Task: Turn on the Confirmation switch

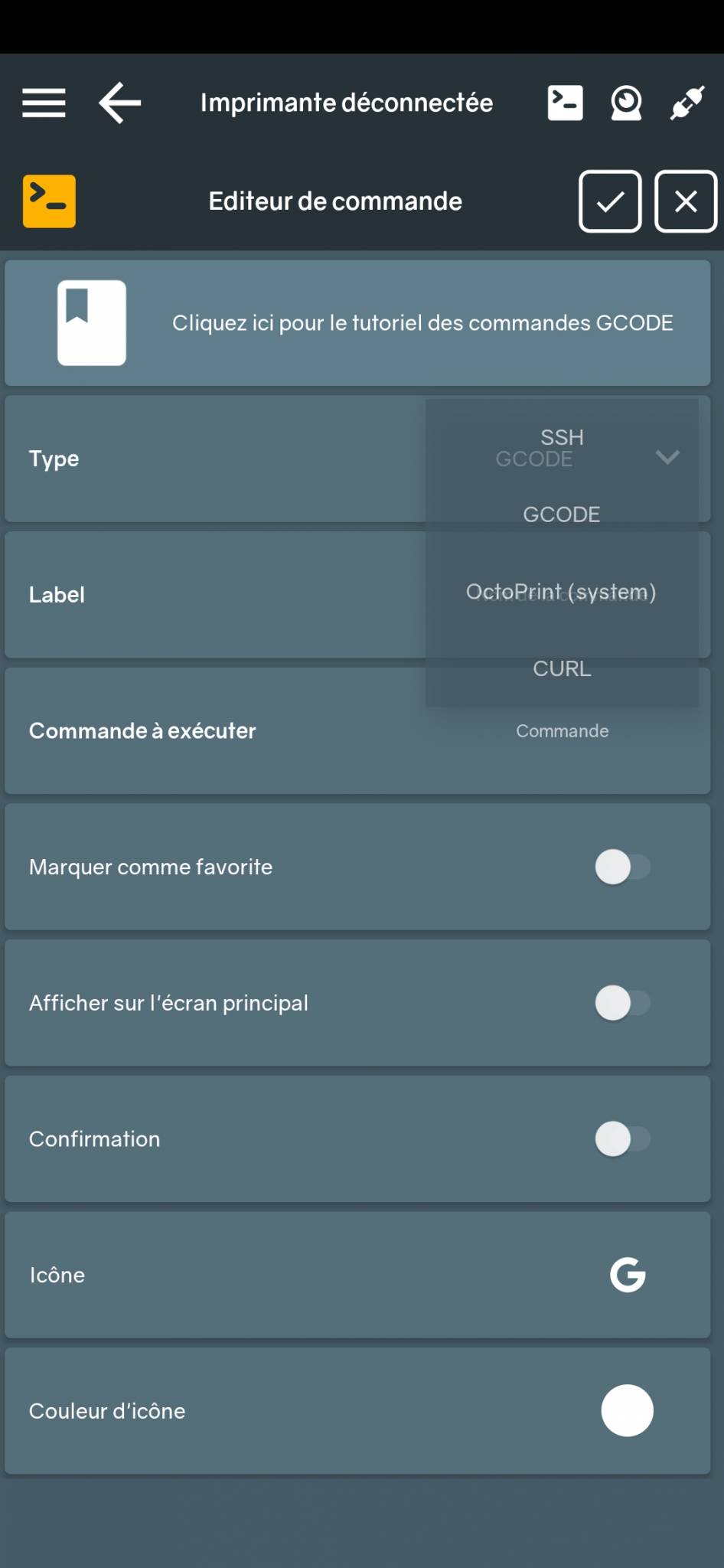Action: [x=622, y=1138]
